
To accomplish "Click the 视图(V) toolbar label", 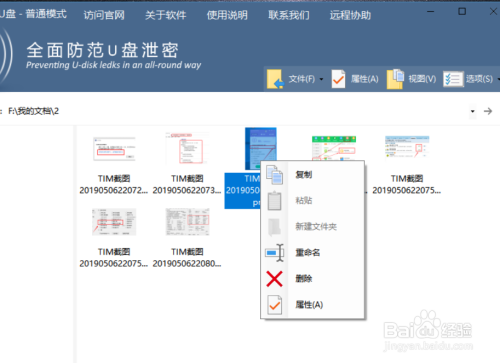I will click(422, 79).
